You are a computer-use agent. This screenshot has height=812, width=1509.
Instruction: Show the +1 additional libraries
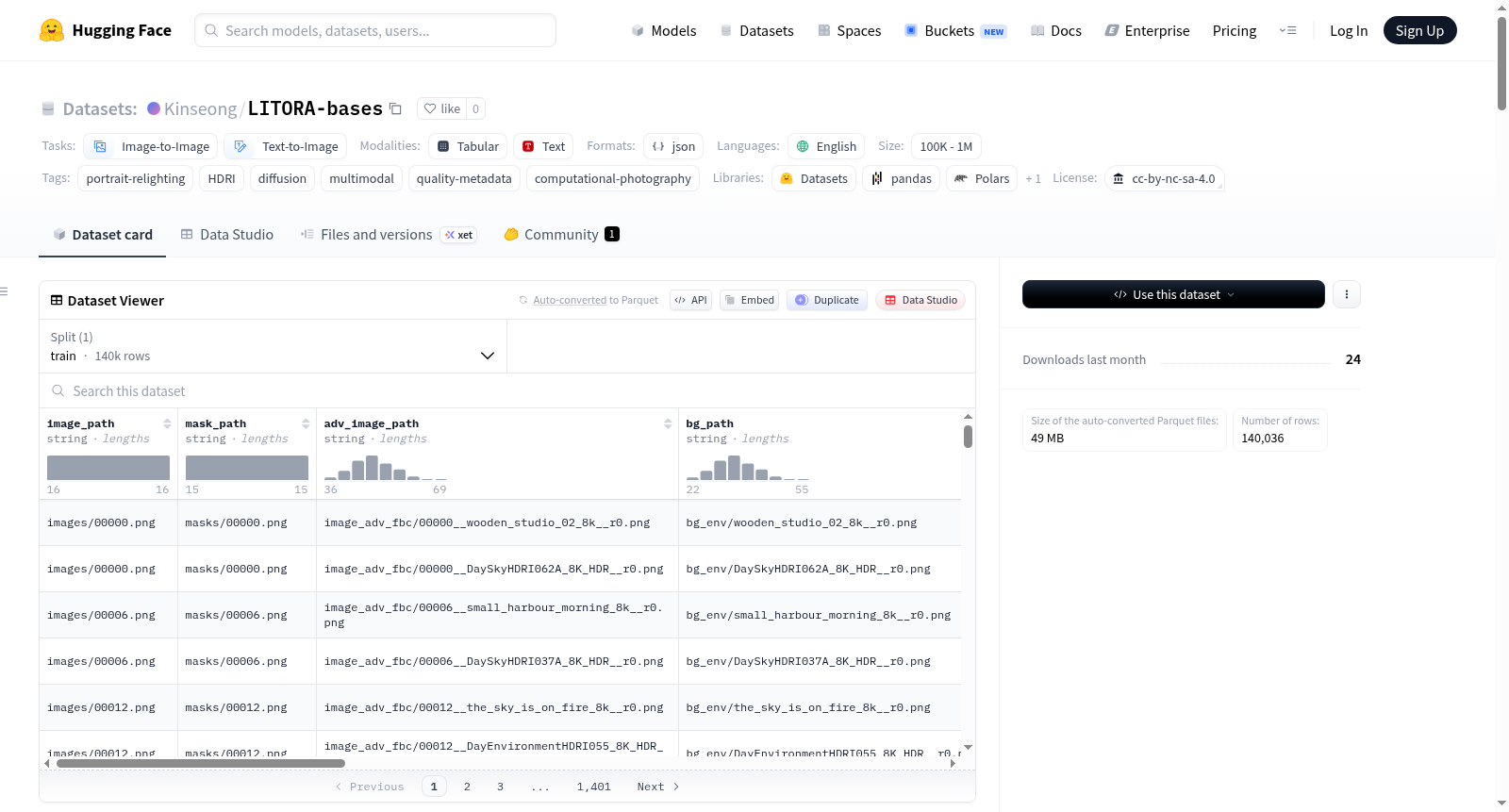[x=1033, y=178]
